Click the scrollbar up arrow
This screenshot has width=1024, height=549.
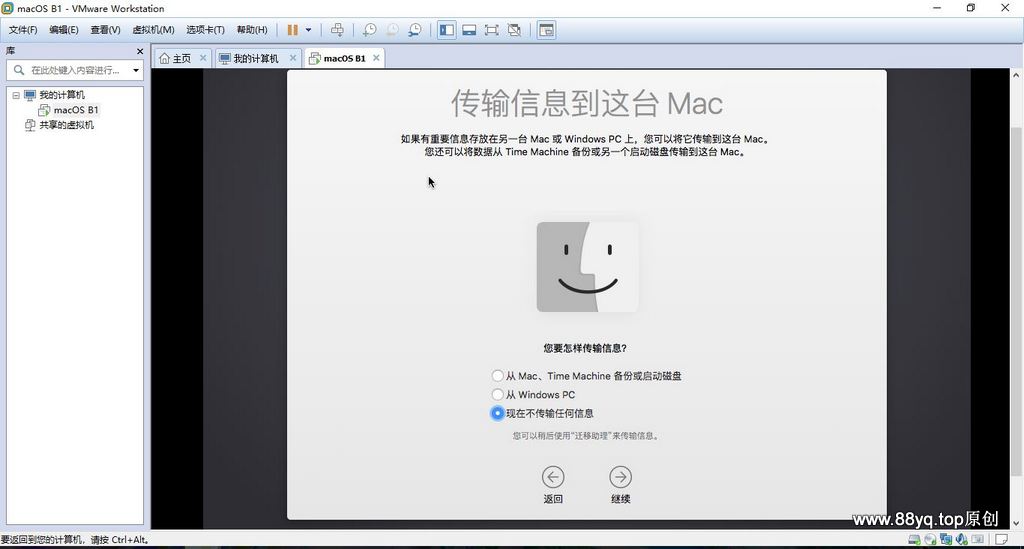pyautogui.click(x=1016, y=74)
